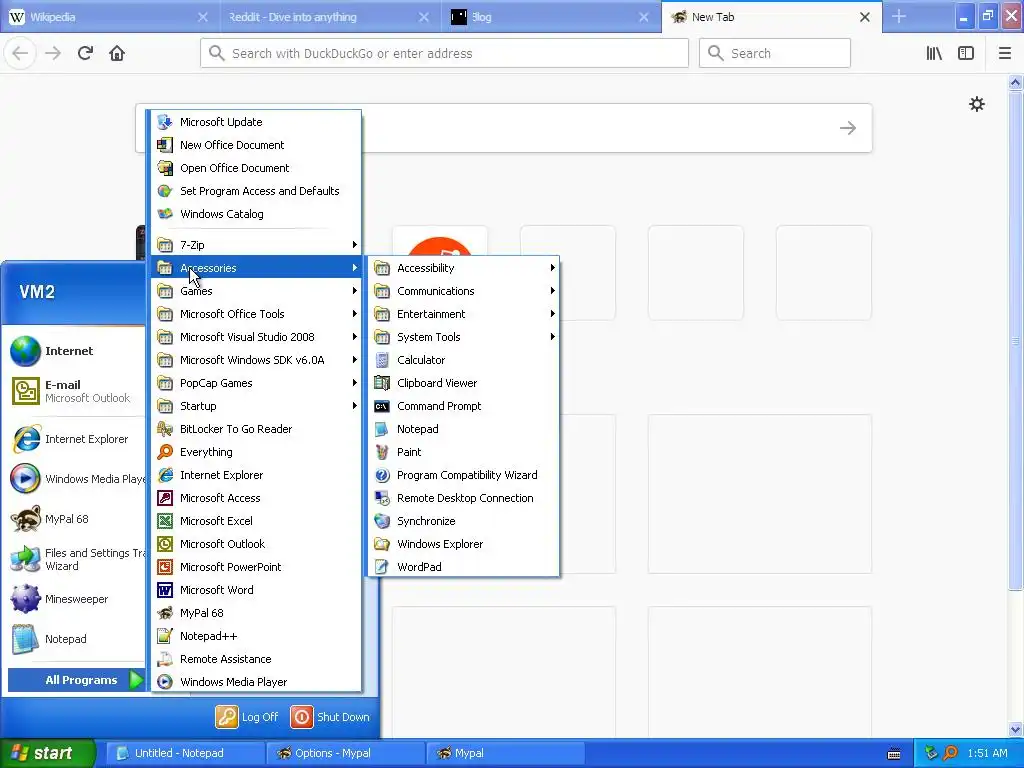Open the browser hamburger menu
The height and width of the screenshot is (768, 1024).
[1004, 54]
